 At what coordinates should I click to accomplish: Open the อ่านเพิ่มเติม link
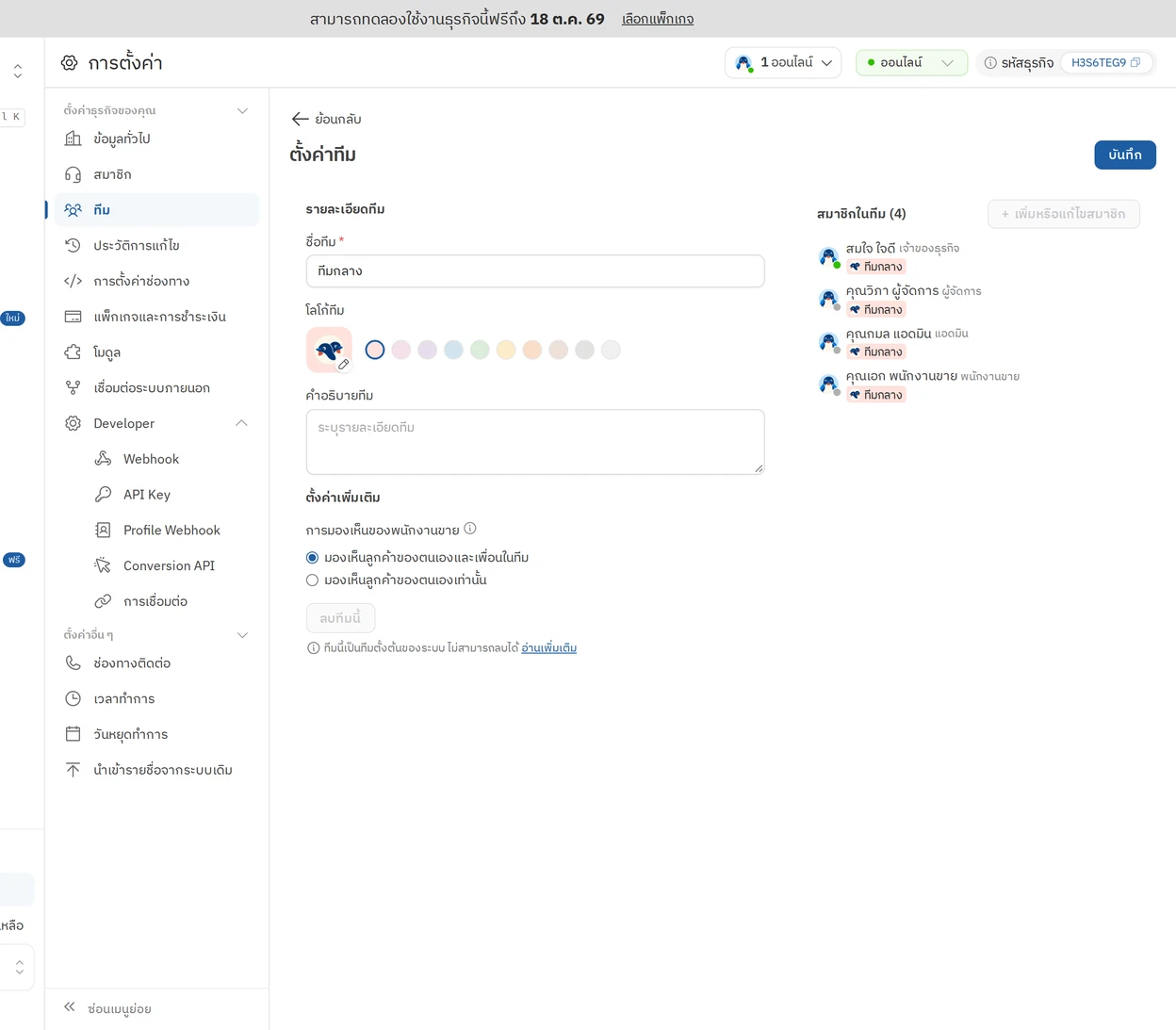point(549,648)
